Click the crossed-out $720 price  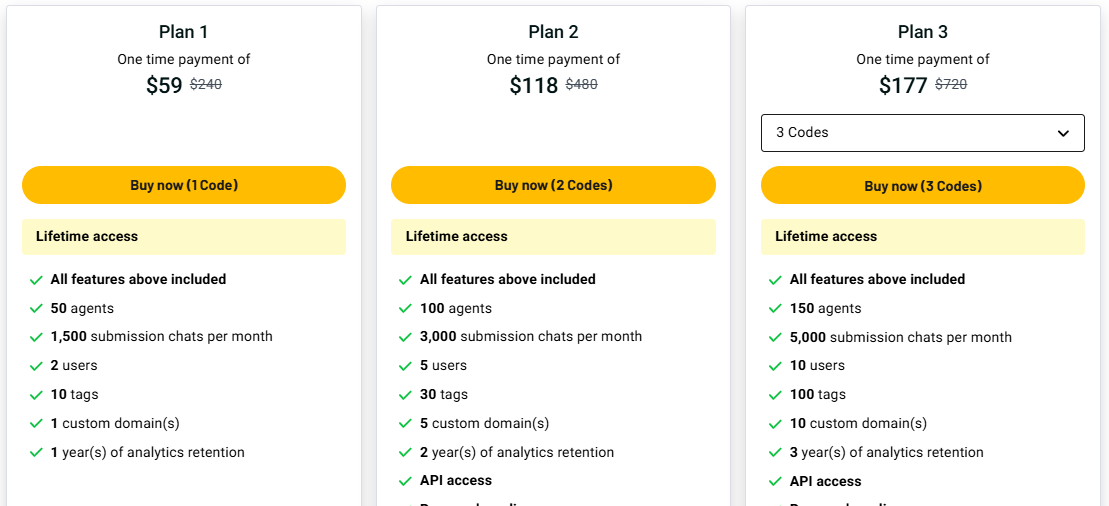coord(951,85)
